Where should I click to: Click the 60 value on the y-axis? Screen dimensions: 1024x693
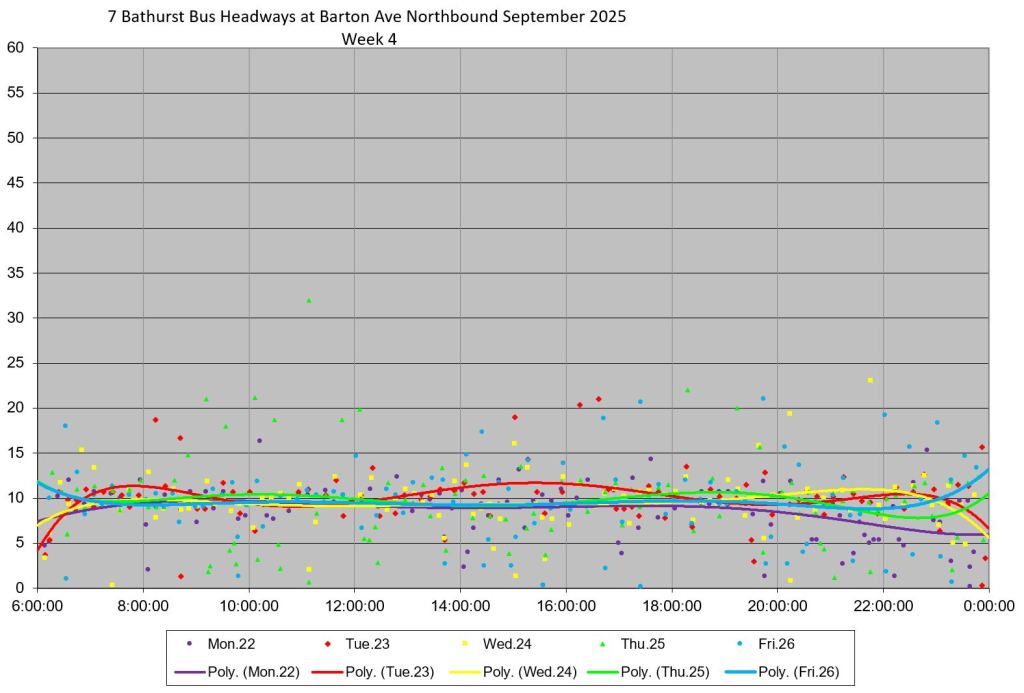pyautogui.click(x=15, y=48)
